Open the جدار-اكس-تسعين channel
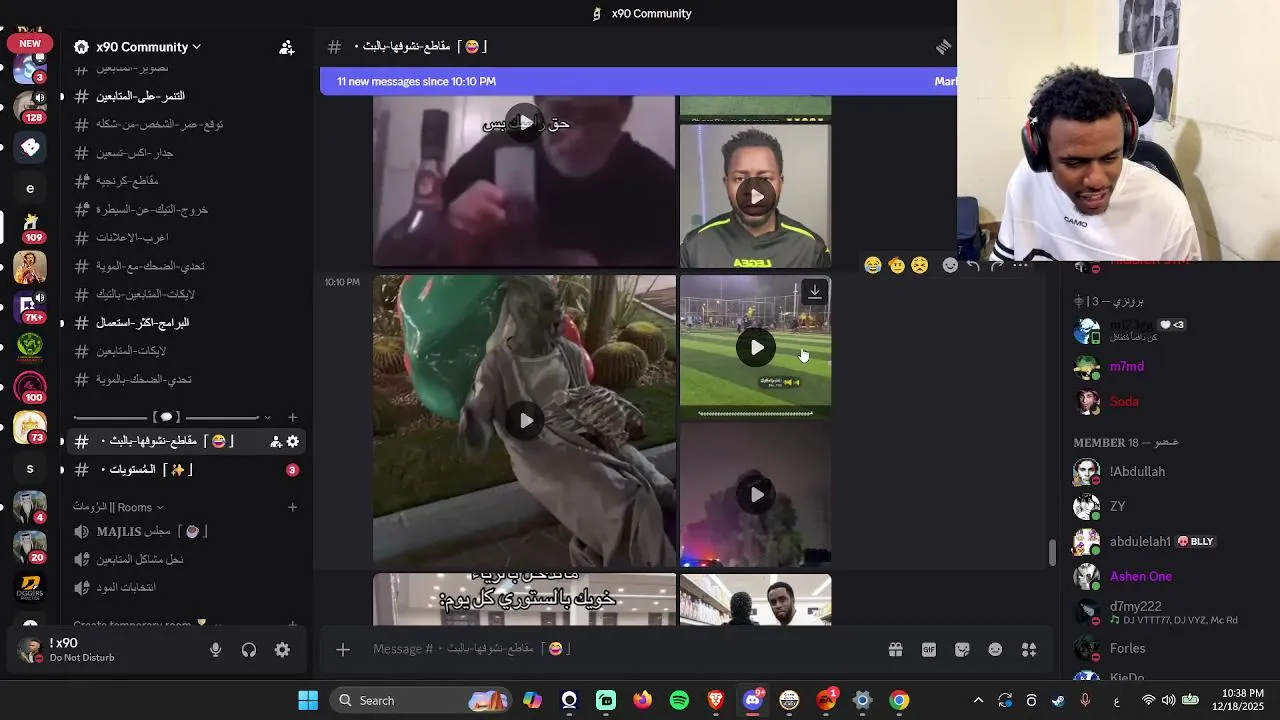Image resolution: width=1280 pixels, height=720 pixels. tap(185, 153)
